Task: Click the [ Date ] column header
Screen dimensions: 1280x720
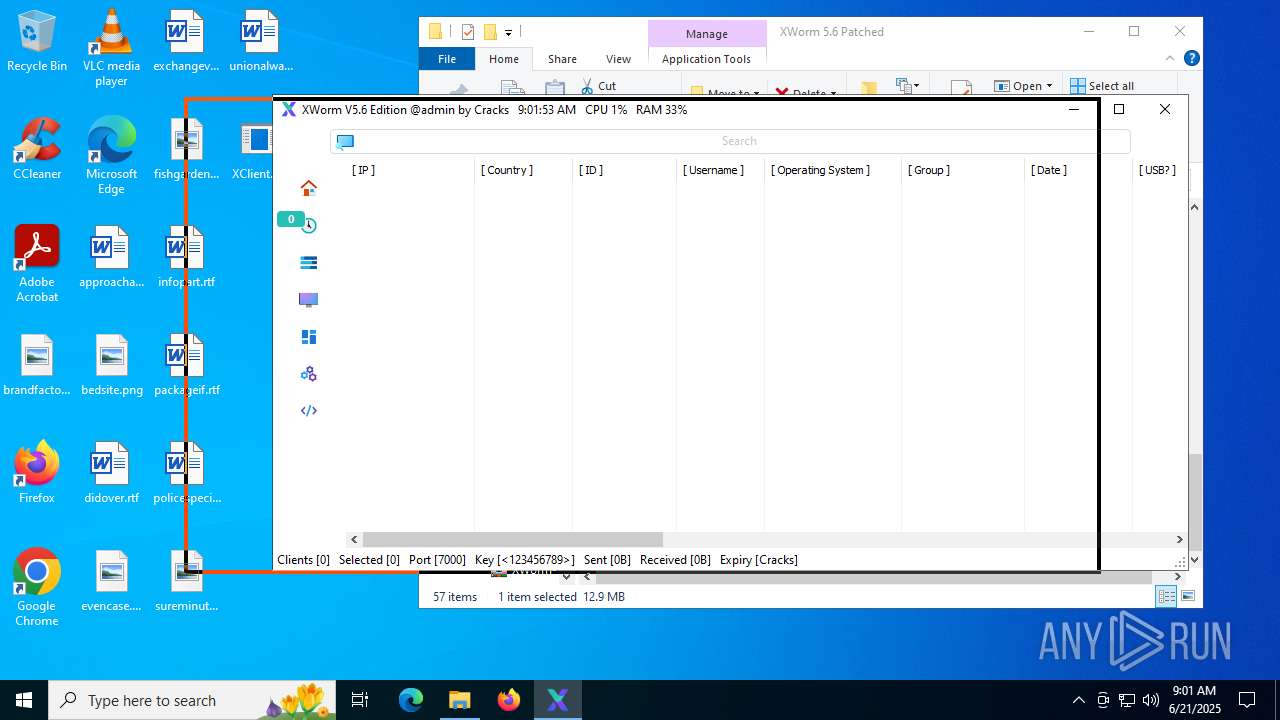Action: click(1048, 170)
